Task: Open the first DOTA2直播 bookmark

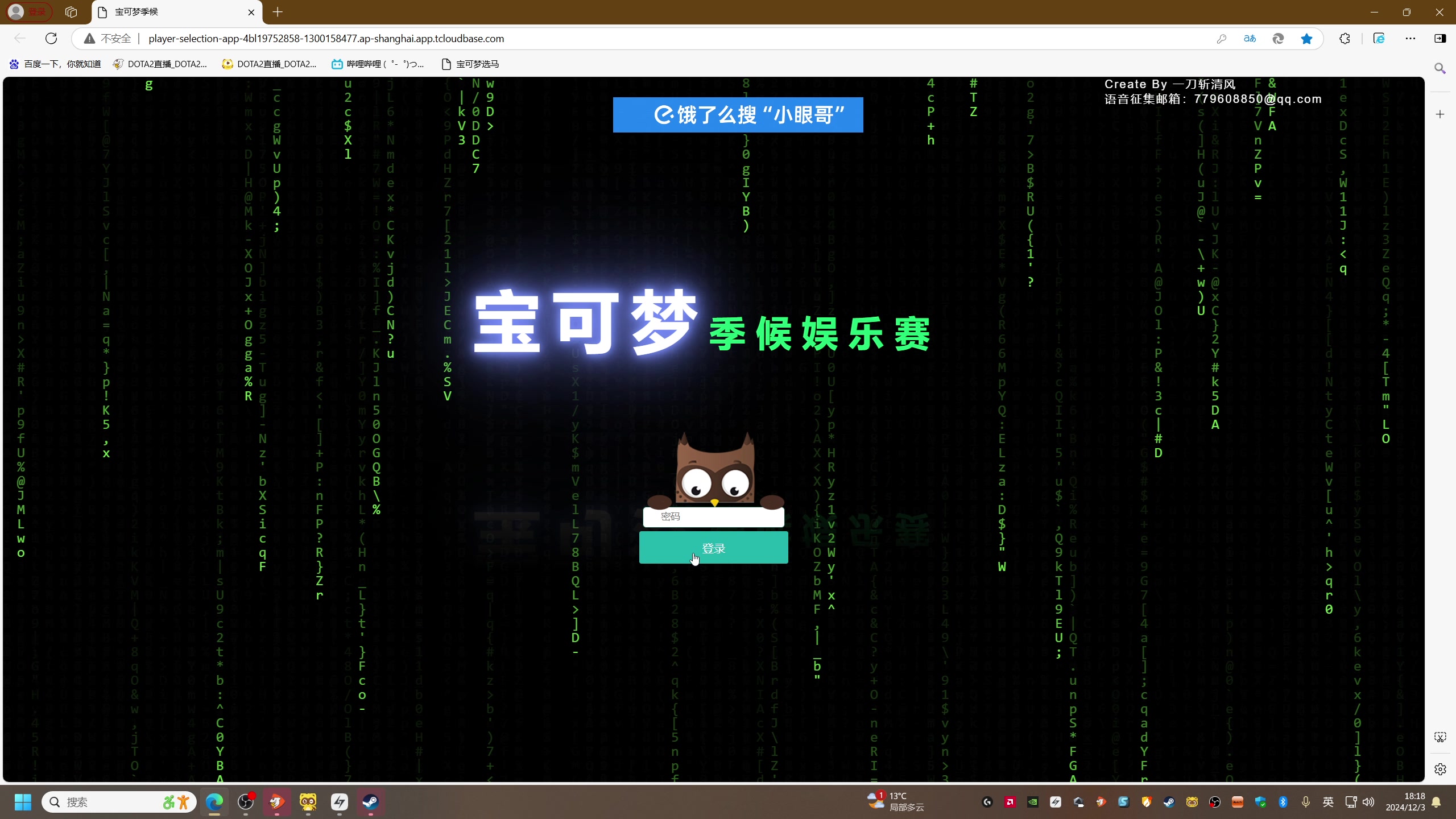Action: [160, 64]
